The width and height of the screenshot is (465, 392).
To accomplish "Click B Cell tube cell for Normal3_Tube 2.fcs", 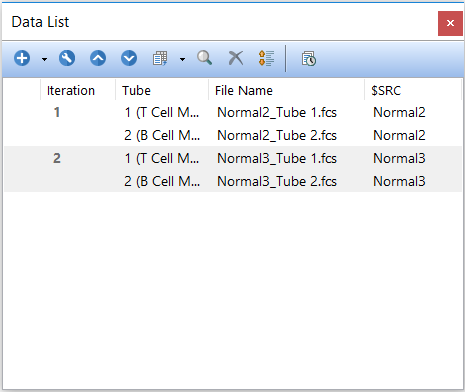I will tap(162, 181).
